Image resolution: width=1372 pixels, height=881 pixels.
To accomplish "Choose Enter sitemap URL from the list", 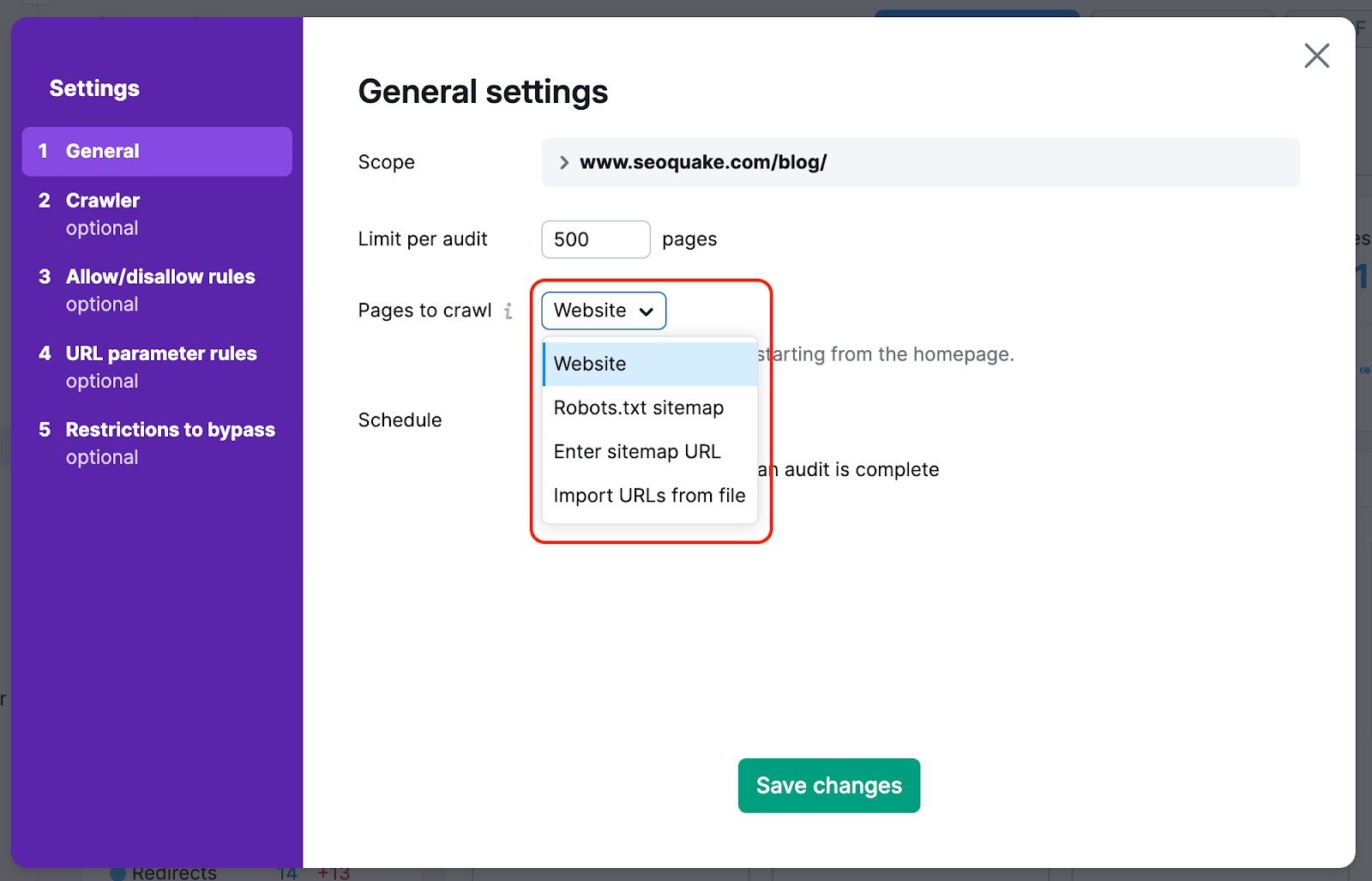I will click(x=636, y=451).
